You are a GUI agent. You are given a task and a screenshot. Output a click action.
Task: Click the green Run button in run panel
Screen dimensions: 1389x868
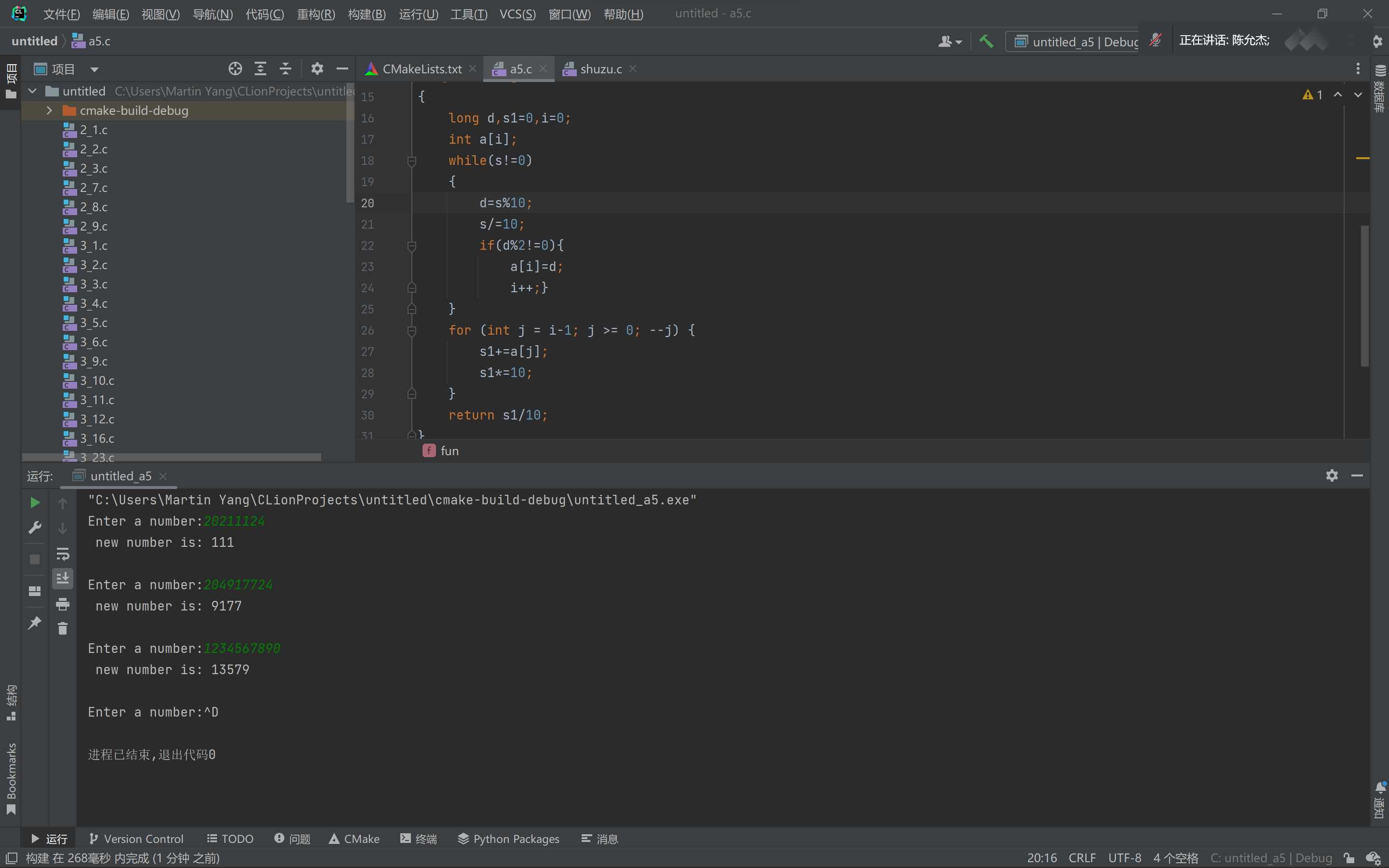34,503
